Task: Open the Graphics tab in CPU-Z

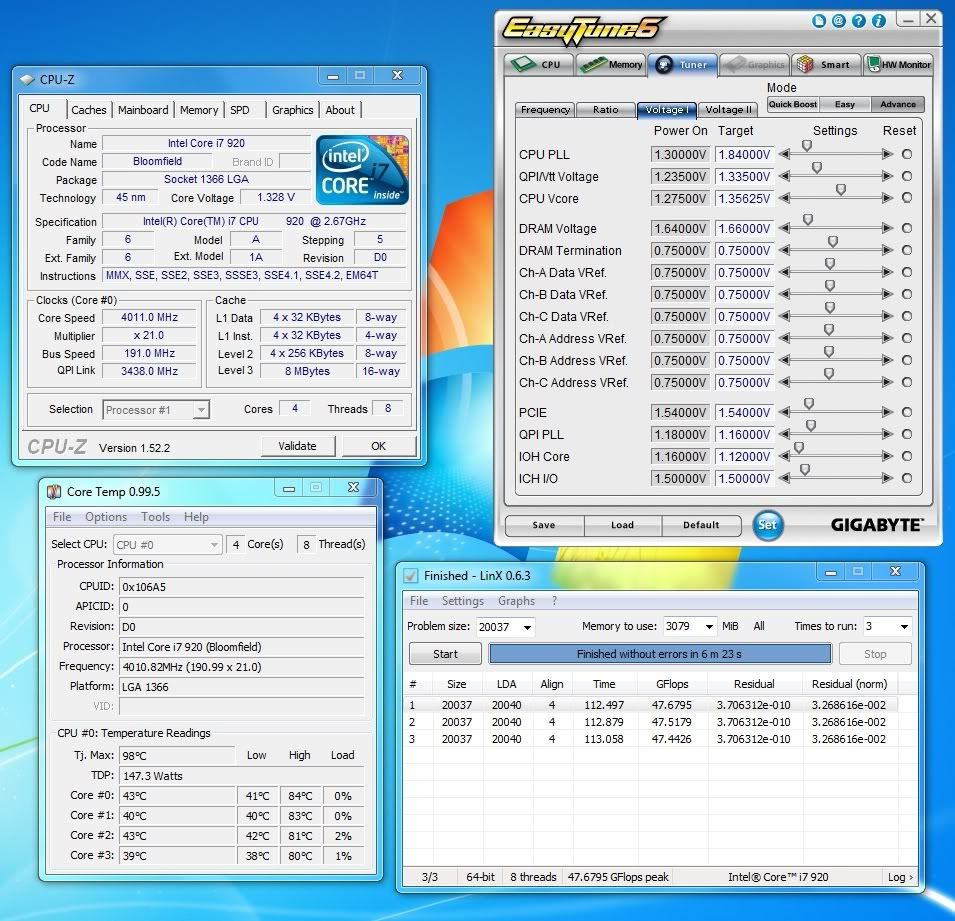Action: point(292,110)
